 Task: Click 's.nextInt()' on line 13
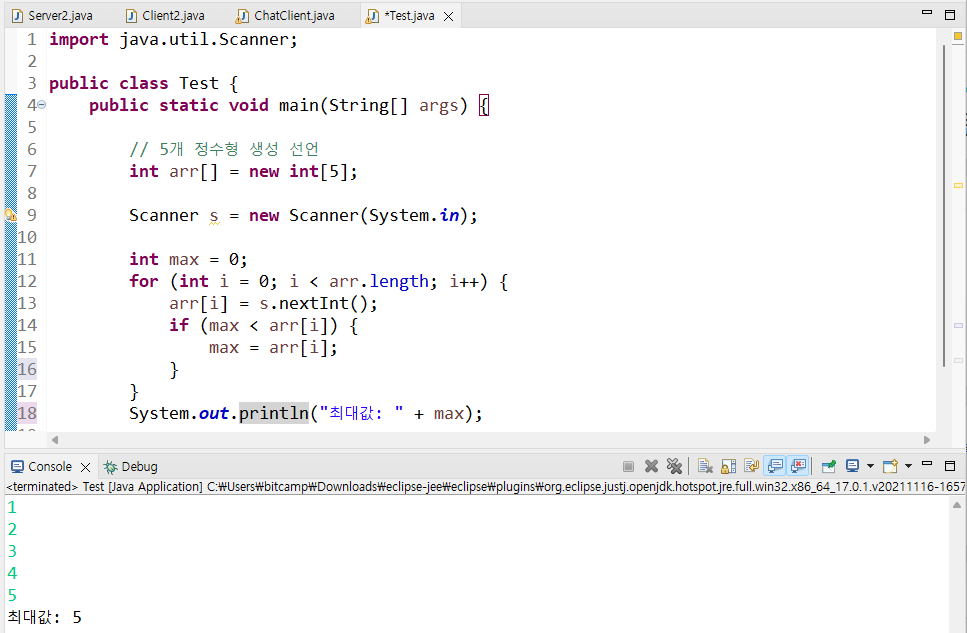coord(313,304)
